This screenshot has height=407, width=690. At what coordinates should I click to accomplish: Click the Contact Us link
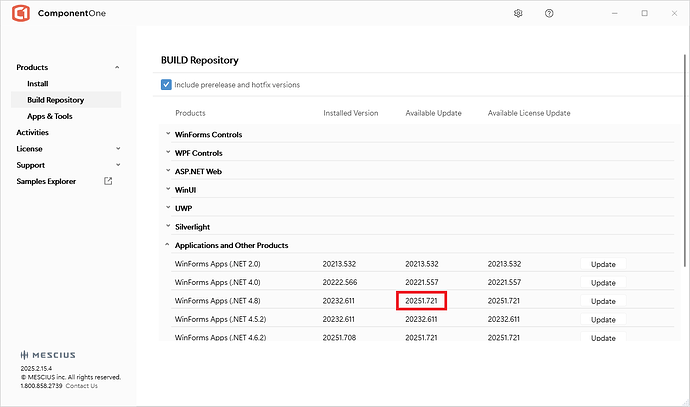click(x=82, y=386)
